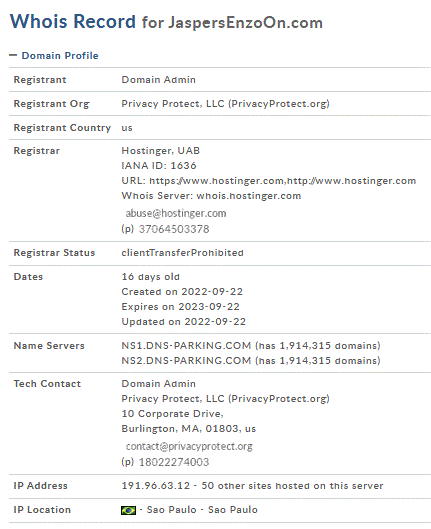
Task: Click IP address 191.96.63.12
Action: point(156,486)
